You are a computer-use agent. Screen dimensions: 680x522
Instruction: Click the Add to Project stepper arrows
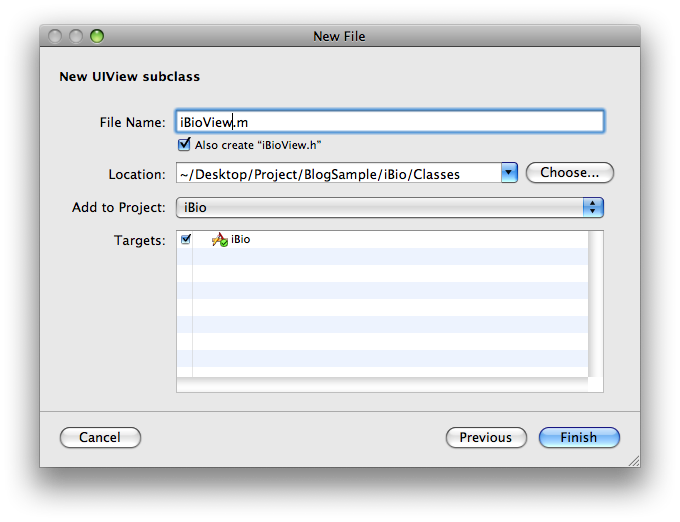point(593,207)
